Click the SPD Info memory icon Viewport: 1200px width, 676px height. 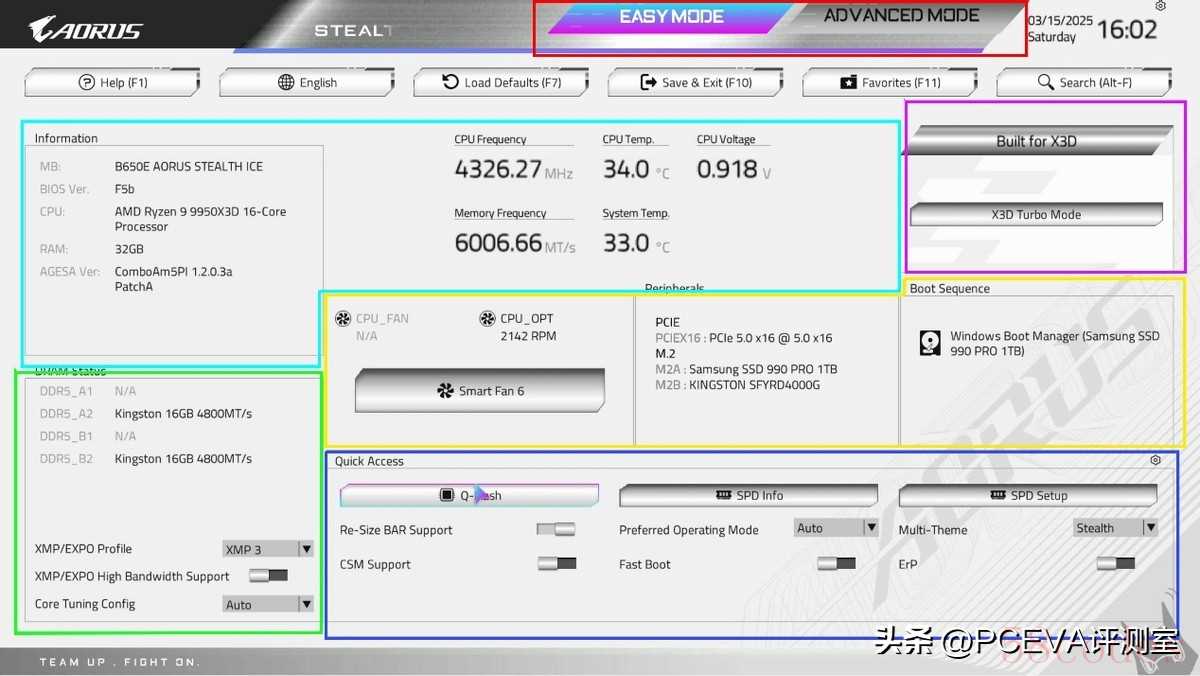click(x=724, y=495)
